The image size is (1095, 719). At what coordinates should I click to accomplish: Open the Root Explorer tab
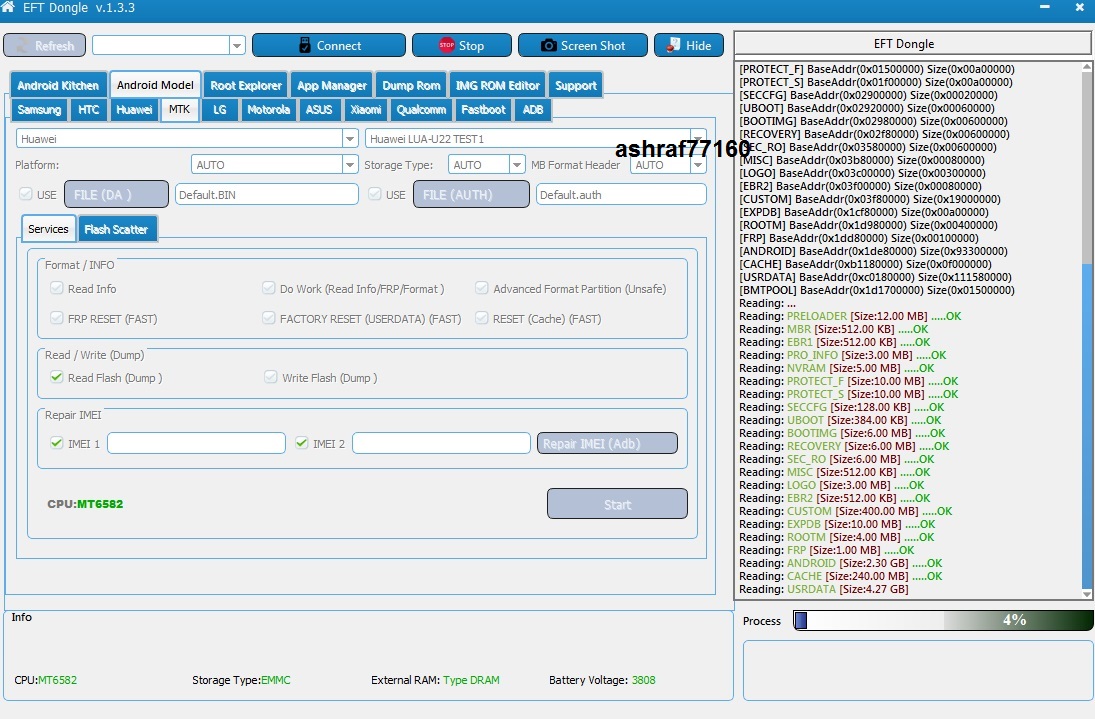click(x=246, y=85)
